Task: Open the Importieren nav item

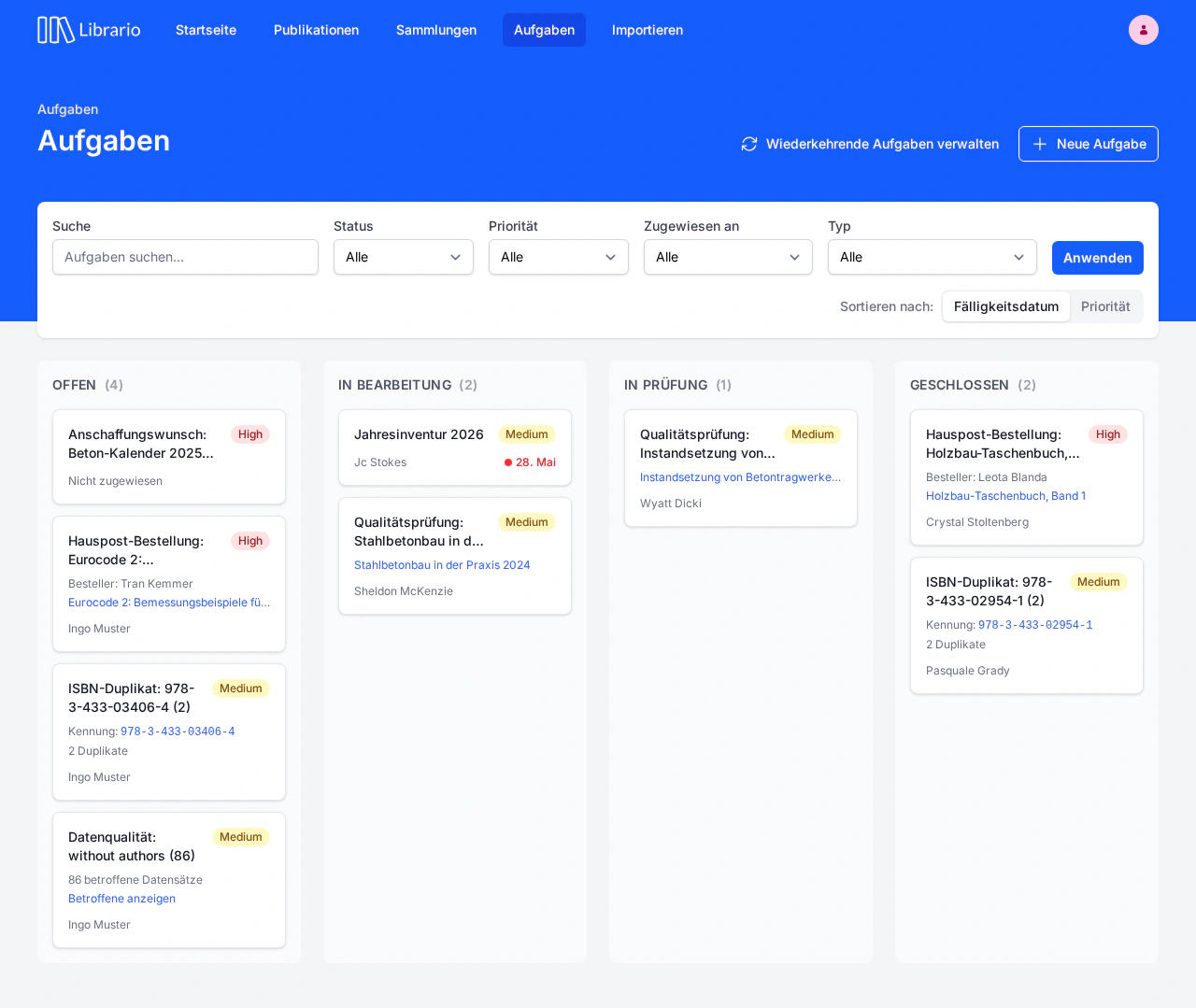Action: [x=648, y=30]
